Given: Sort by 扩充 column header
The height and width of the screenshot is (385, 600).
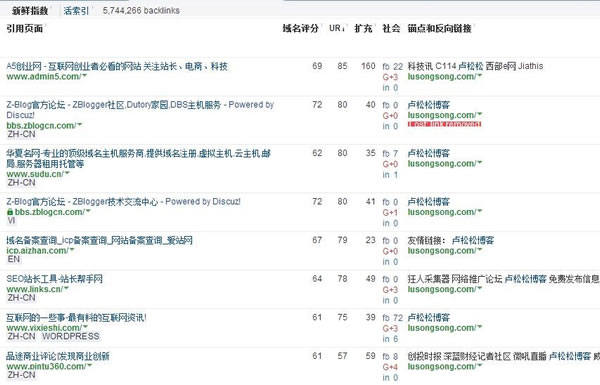Looking at the screenshot, I should click(363, 28).
